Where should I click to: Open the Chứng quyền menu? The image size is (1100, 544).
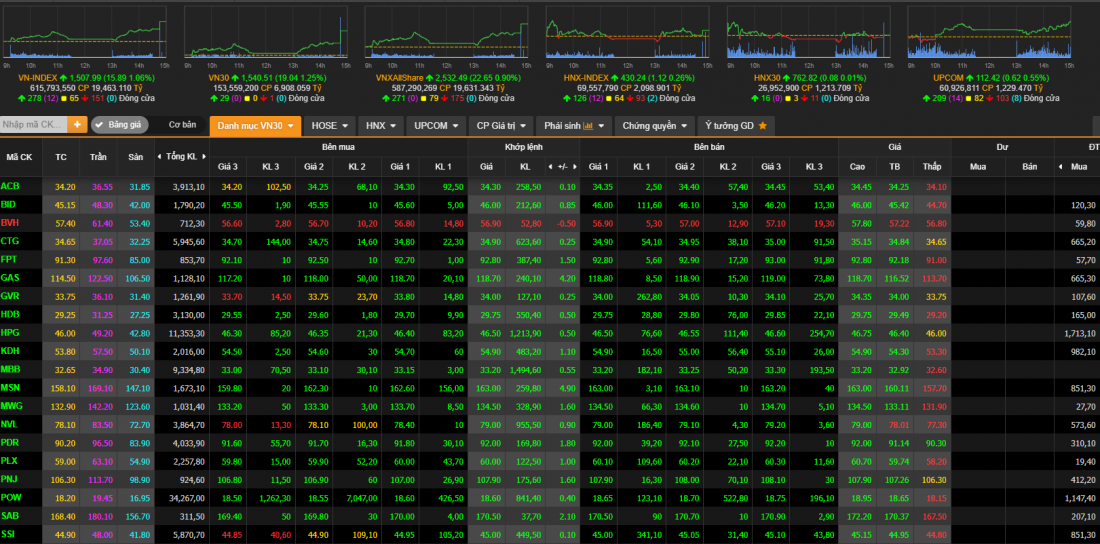(x=656, y=126)
